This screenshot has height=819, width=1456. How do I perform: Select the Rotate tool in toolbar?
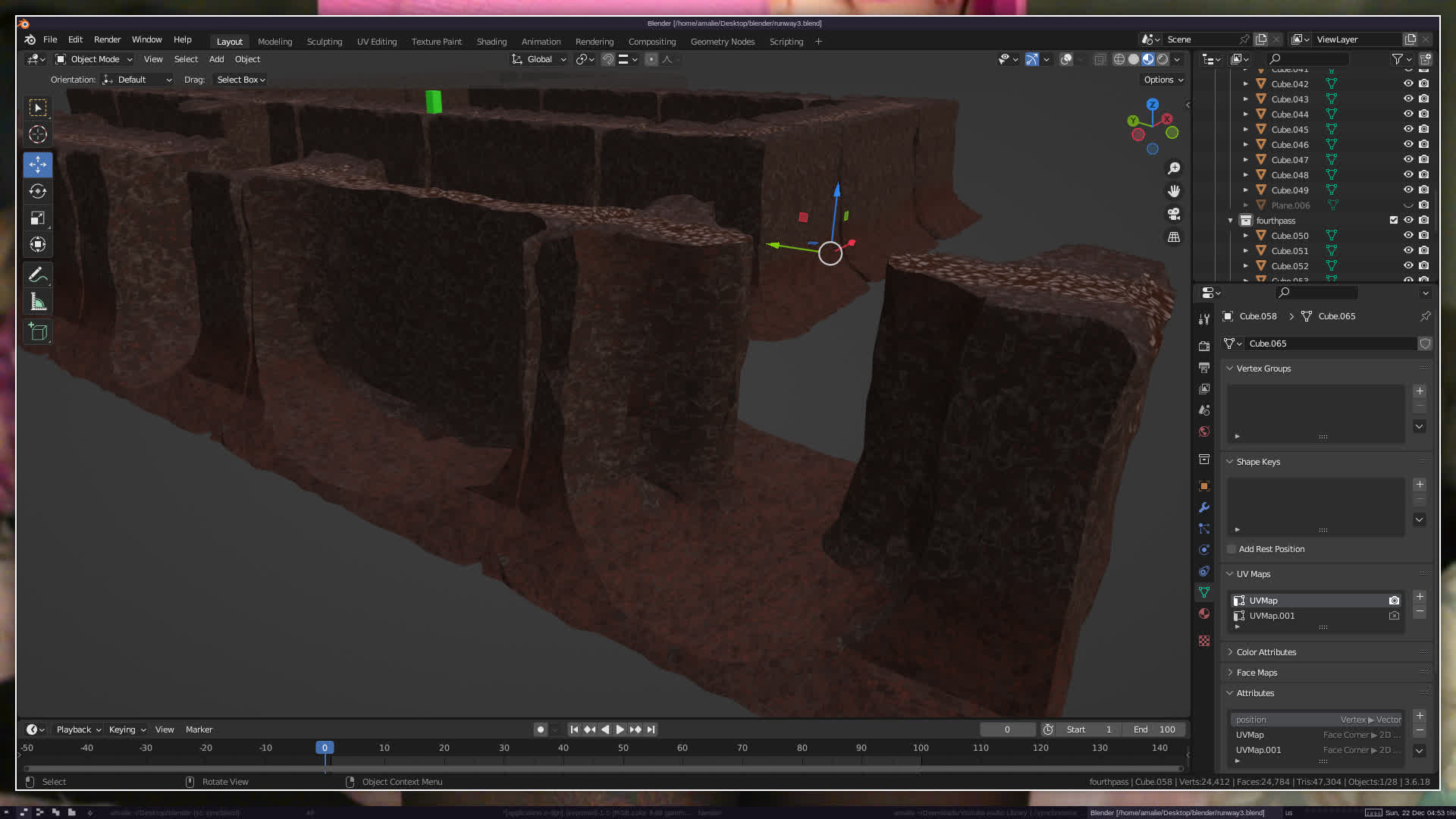click(38, 191)
